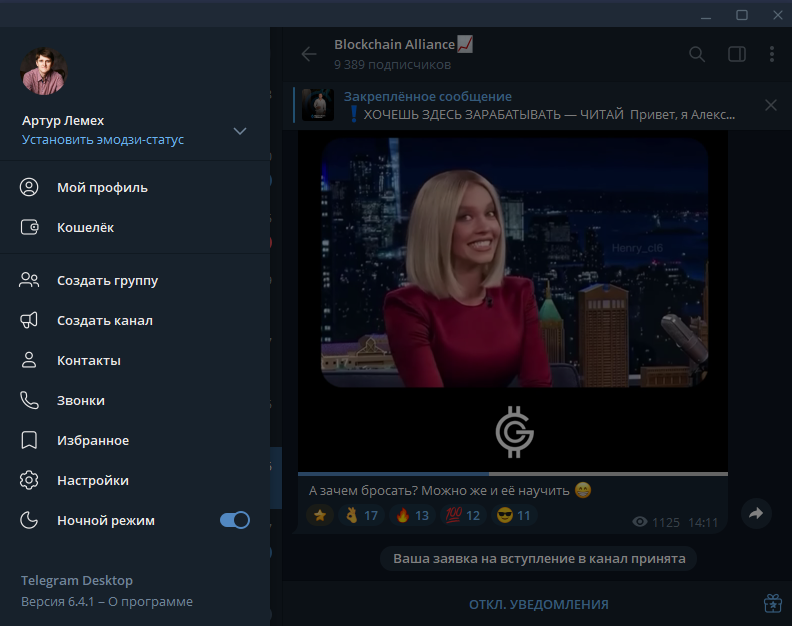Click the group people icon beside Создать группу
The image size is (792, 626).
coord(29,280)
